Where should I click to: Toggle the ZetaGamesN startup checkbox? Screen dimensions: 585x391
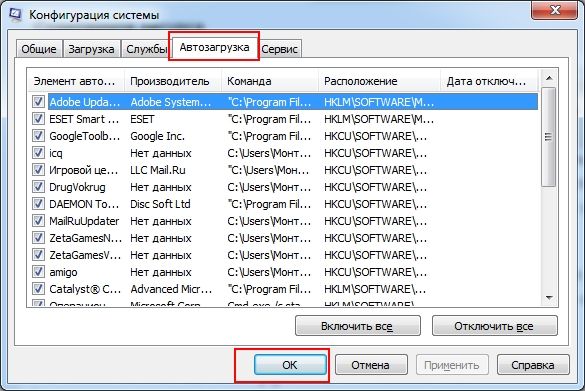pyautogui.click(x=38, y=238)
